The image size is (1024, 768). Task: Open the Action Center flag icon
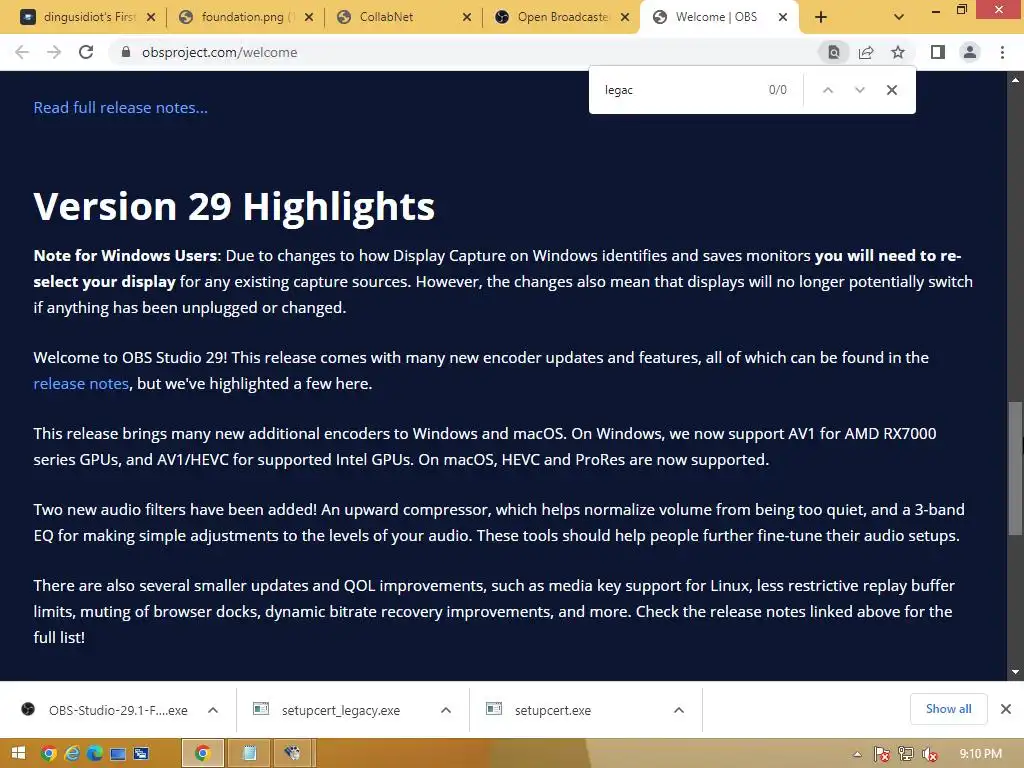coord(882,754)
